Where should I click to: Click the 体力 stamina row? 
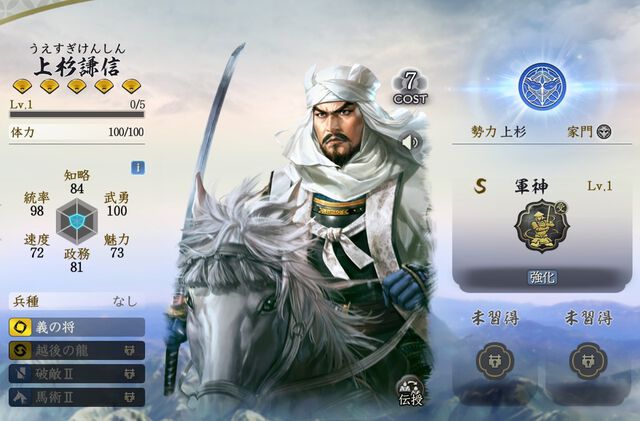click(x=77, y=132)
